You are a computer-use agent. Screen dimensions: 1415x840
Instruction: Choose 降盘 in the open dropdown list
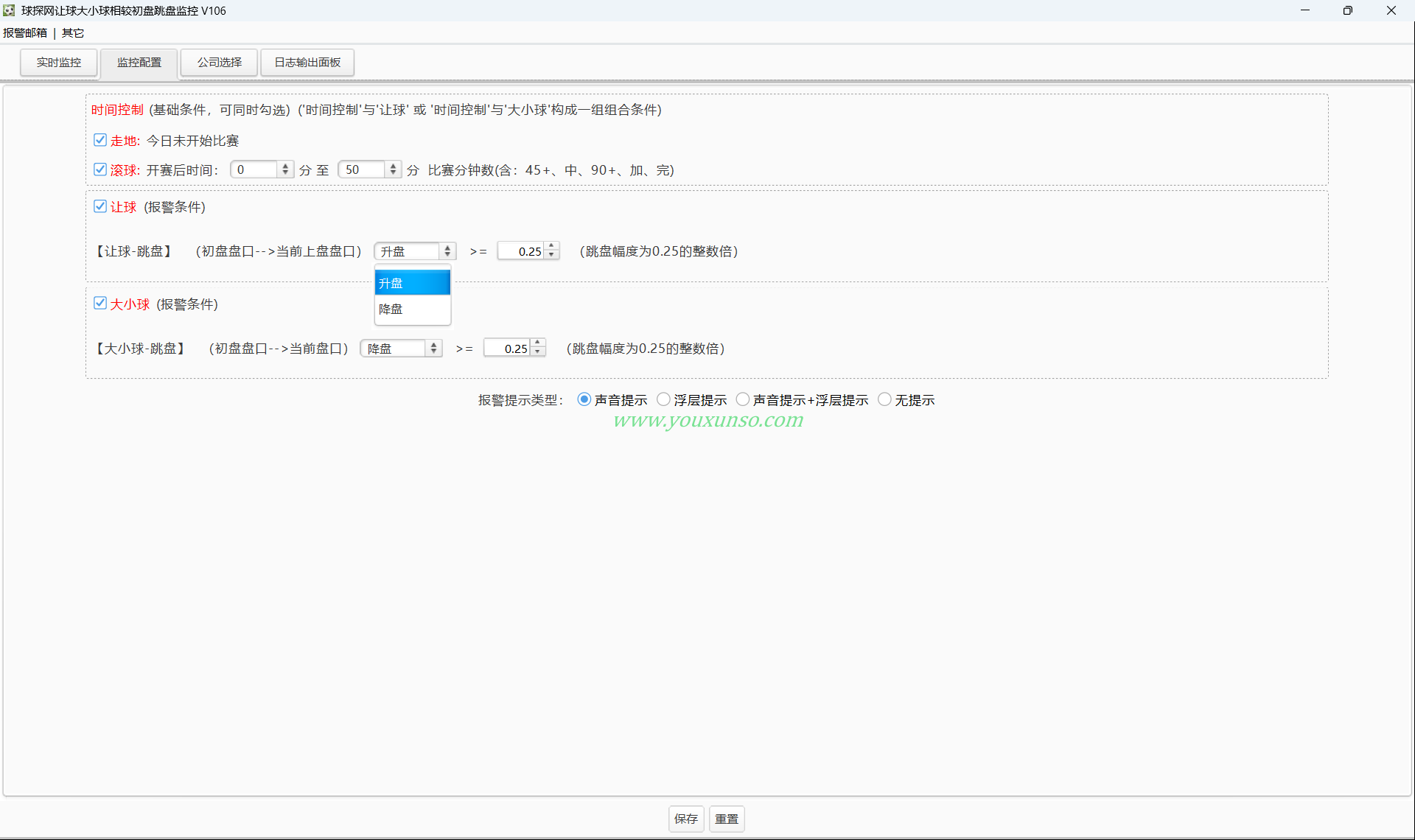(x=413, y=309)
